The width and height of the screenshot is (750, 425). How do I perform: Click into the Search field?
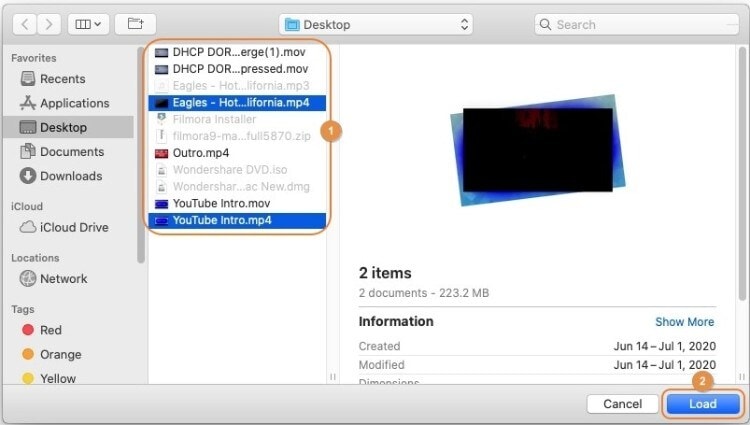pos(637,24)
